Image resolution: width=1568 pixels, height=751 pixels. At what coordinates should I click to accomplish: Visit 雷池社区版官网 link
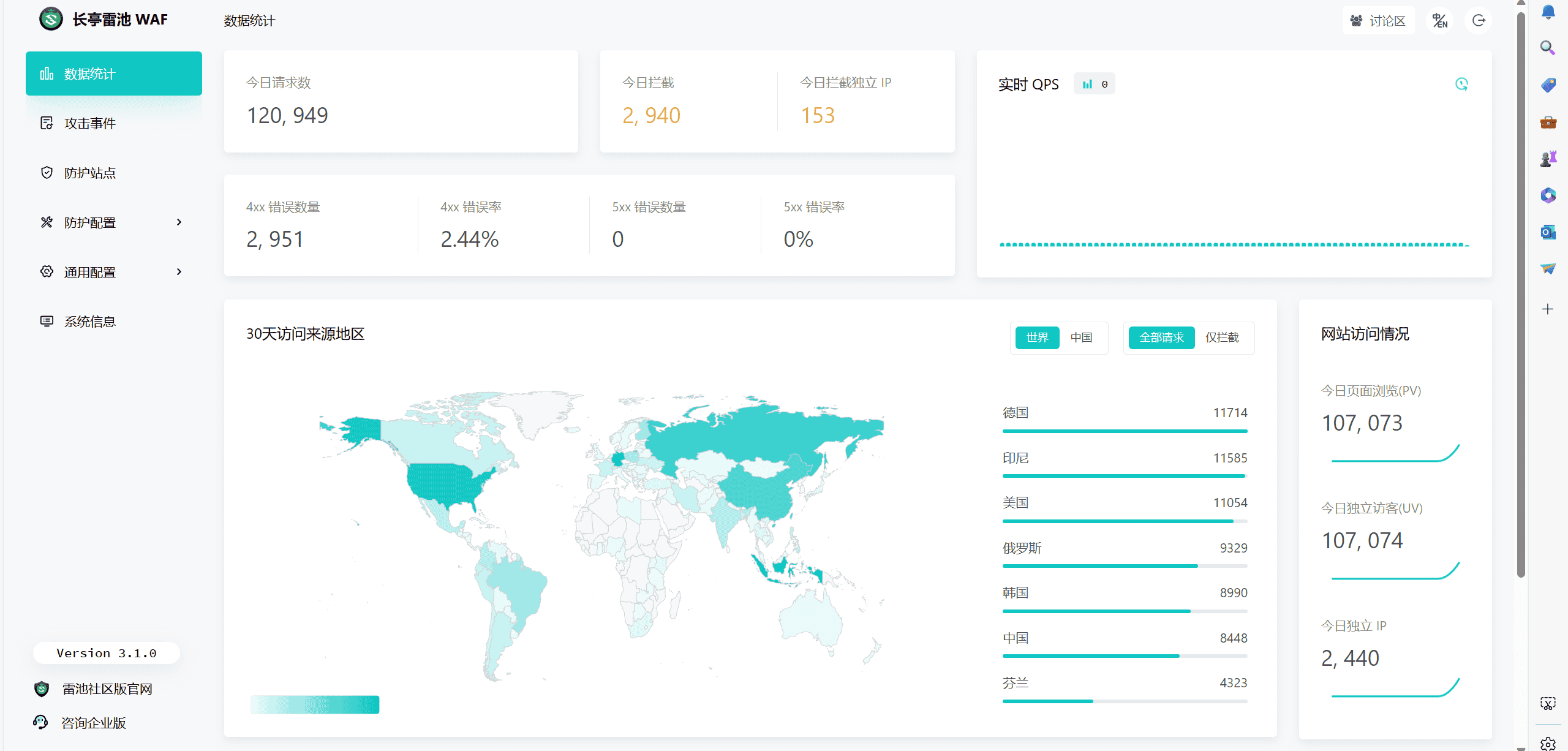click(107, 689)
